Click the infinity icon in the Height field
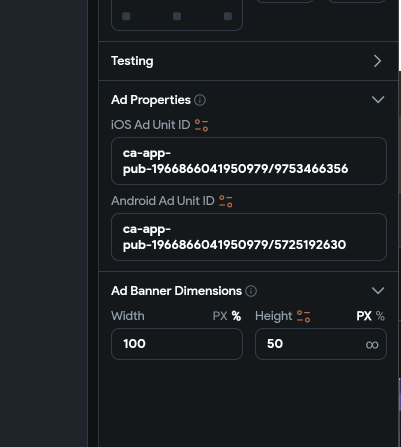This screenshot has width=401, height=447. (x=372, y=345)
